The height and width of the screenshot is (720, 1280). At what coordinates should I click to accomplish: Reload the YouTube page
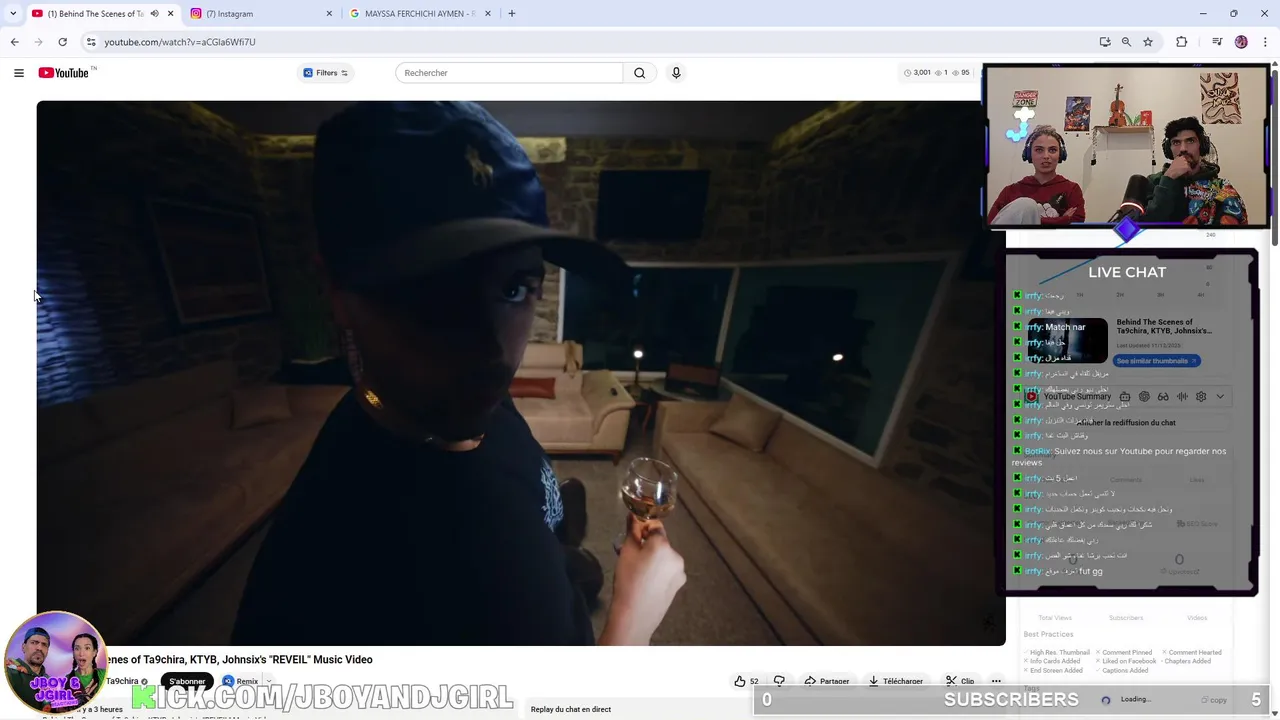pyautogui.click(x=62, y=42)
